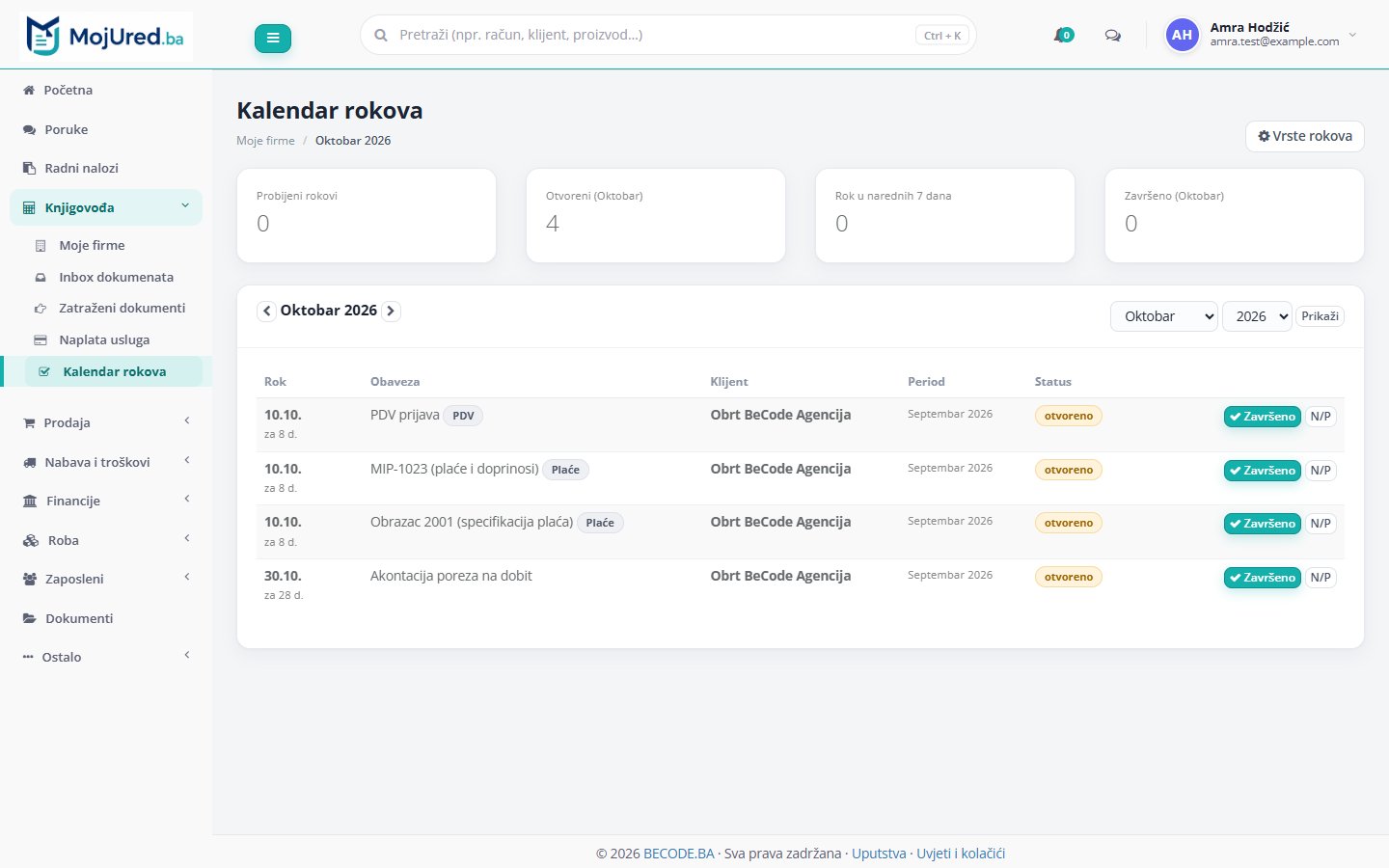This screenshot has height=868, width=1389.
Task: Open Poruke in sidebar
Action: pyautogui.click(x=106, y=129)
